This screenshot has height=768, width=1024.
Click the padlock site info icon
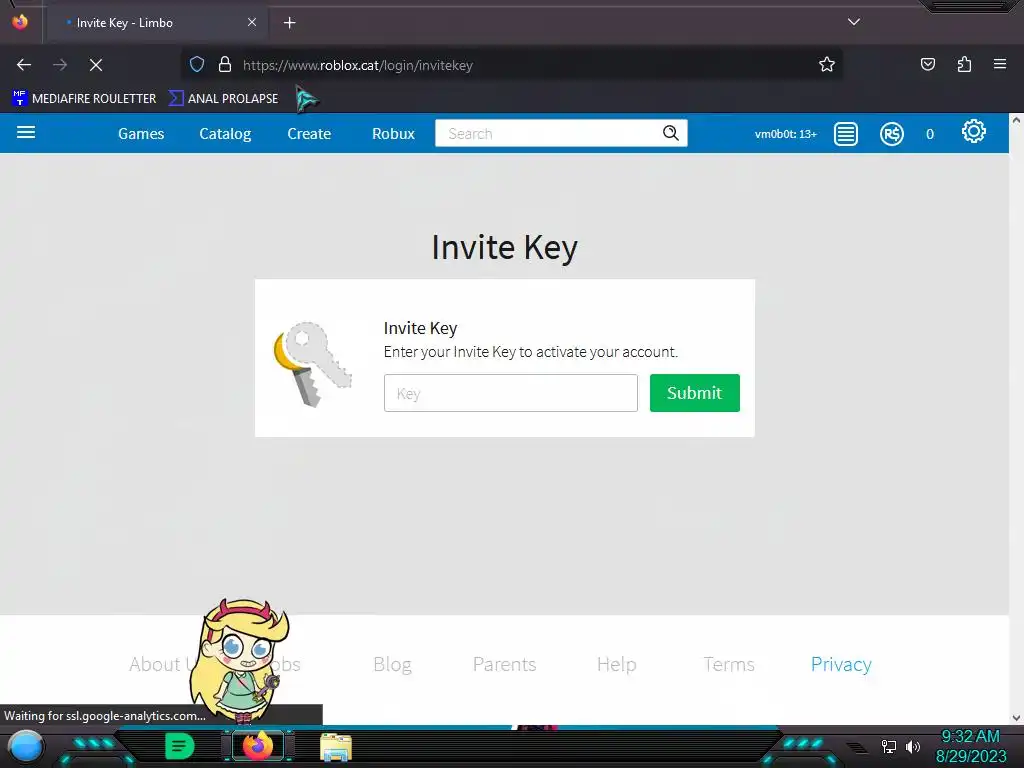[x=225, y=64]
